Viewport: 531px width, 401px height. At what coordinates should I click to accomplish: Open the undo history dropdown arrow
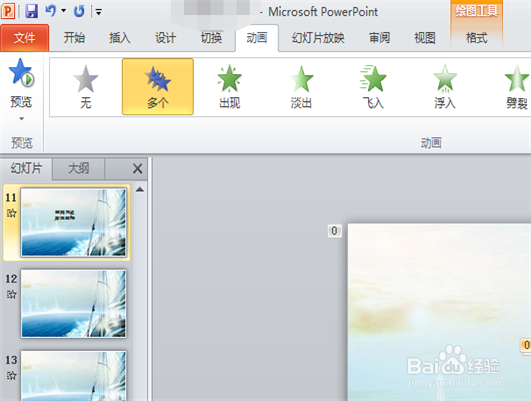[63, 11]
